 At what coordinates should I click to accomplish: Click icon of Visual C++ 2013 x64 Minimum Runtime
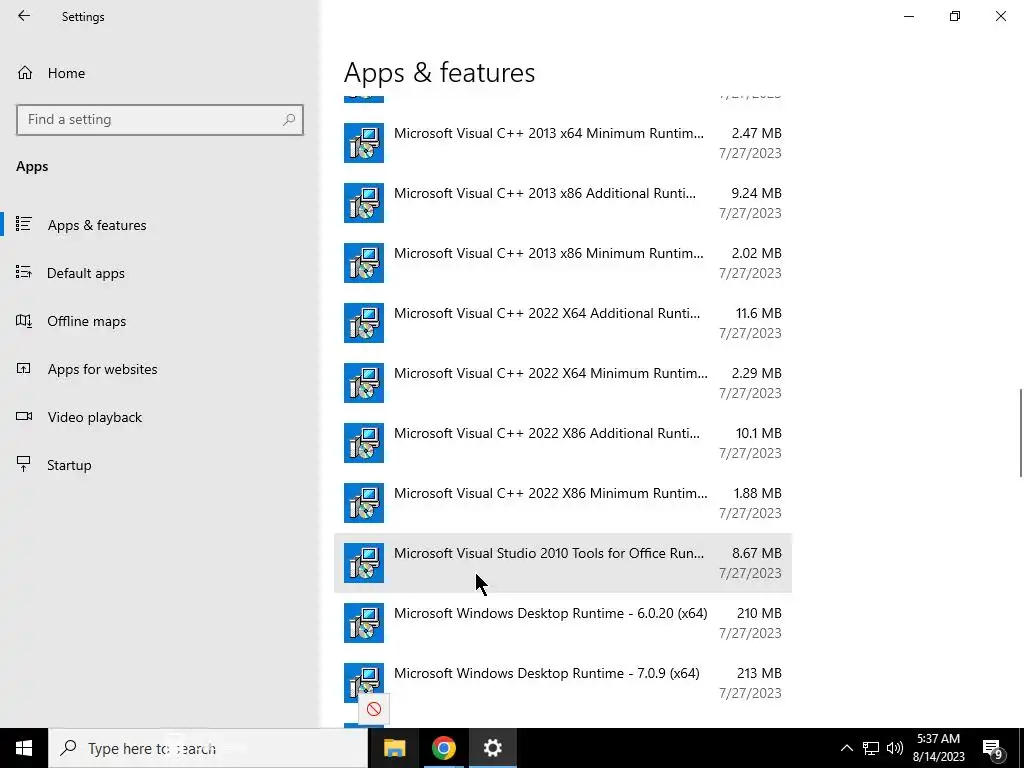[x=364, y=143]
